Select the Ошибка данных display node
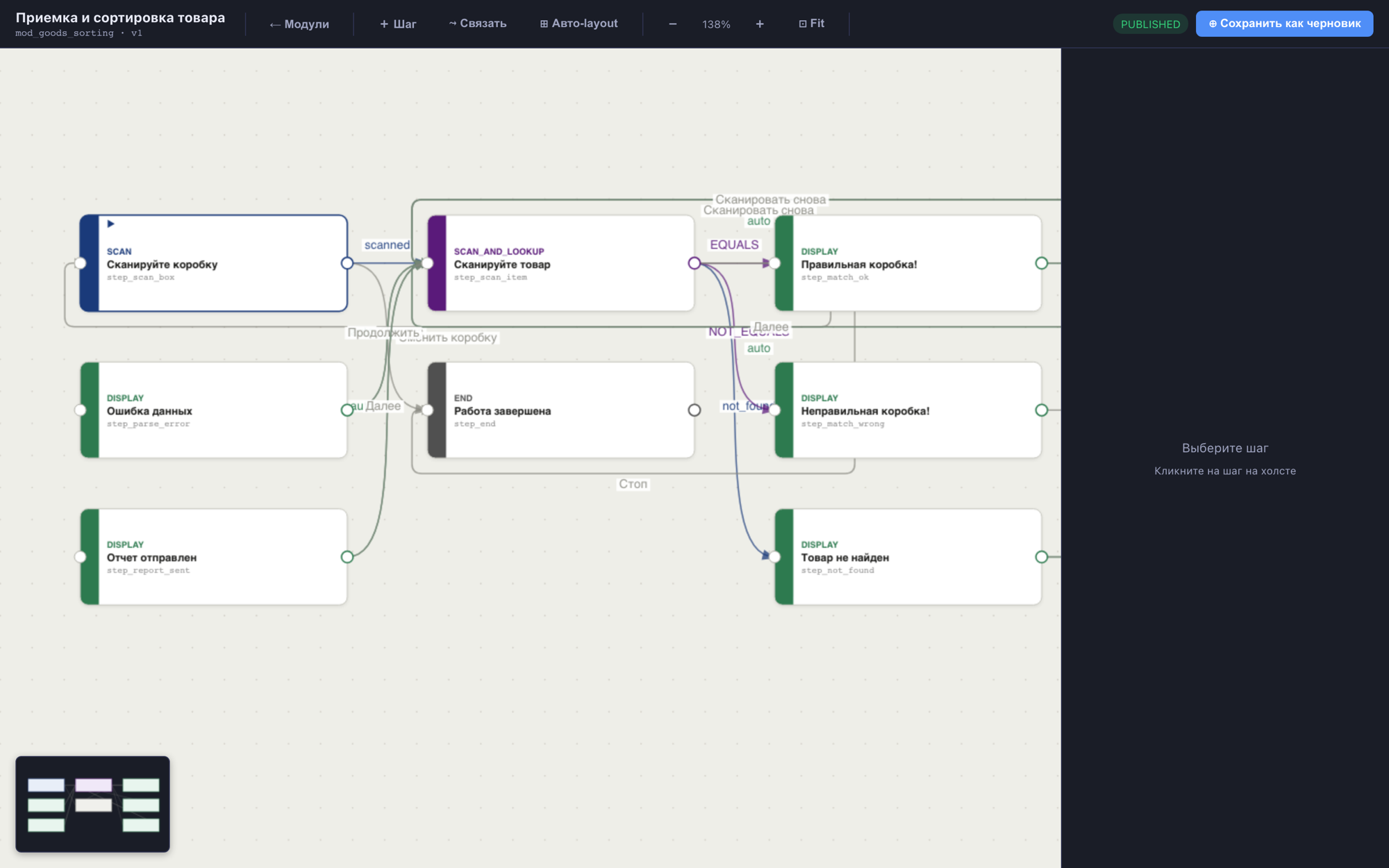The image size is (1389, 868). (x=214, y=410)
